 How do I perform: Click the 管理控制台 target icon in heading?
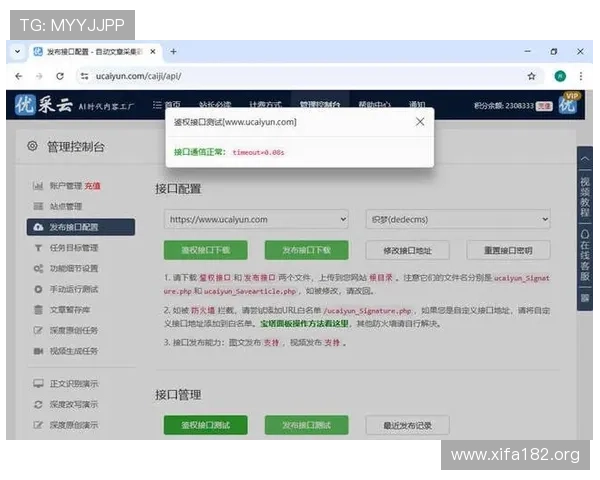(33, 146)
